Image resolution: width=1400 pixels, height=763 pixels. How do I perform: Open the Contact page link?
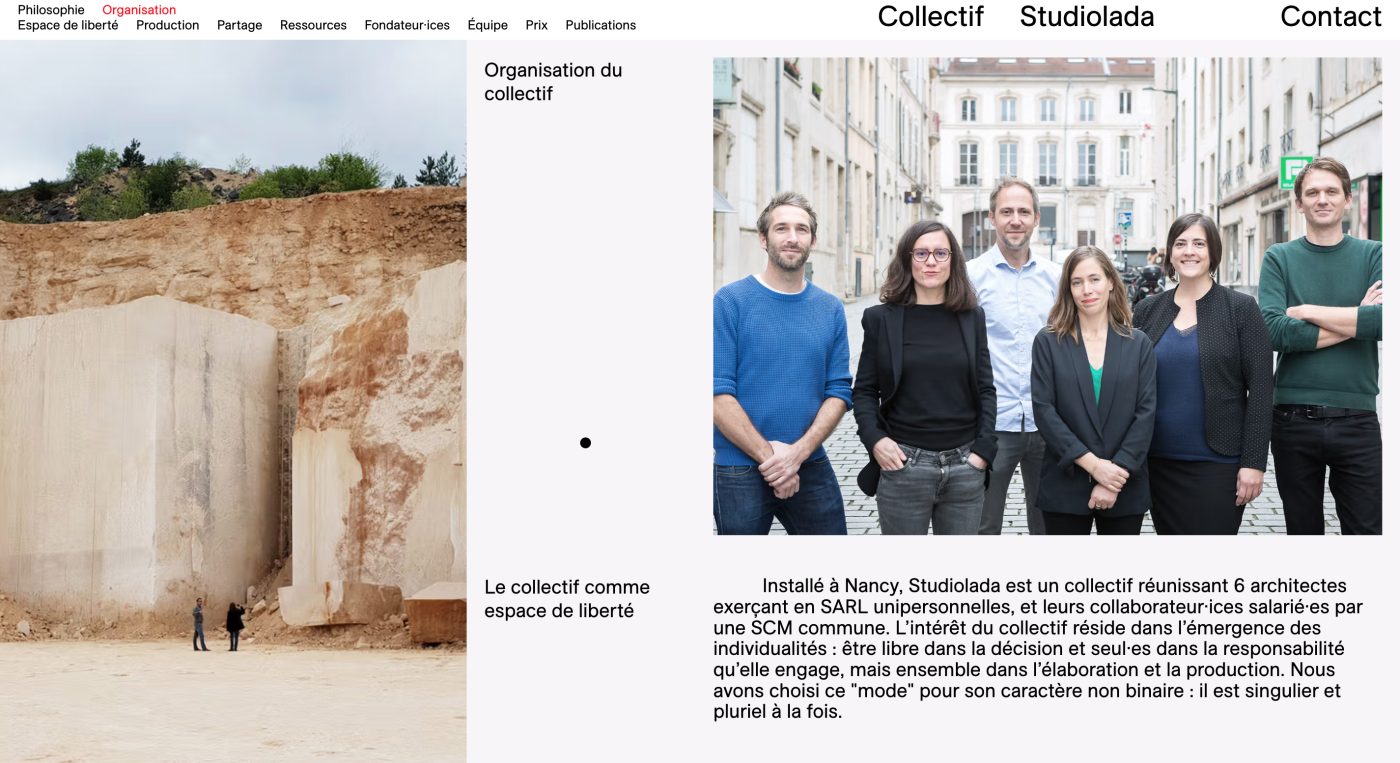point(1331,17)
